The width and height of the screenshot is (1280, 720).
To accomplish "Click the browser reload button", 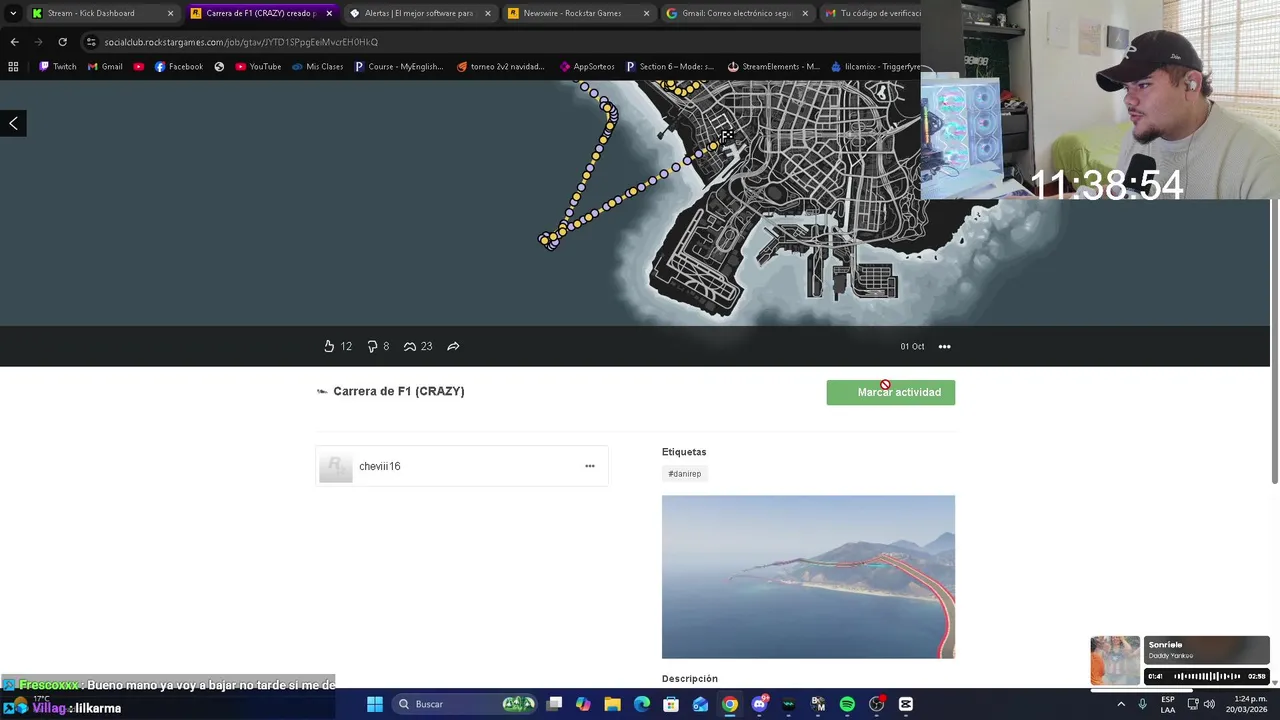I will (x=62, y=42).
